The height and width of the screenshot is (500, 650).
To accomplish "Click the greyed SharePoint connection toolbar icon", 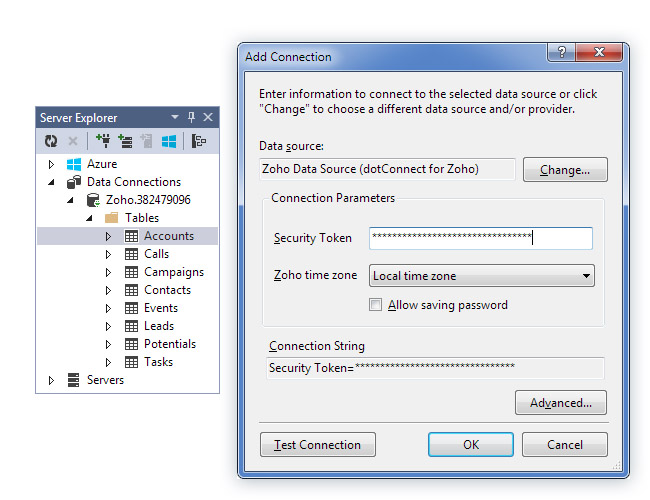I will coord(147,141).
